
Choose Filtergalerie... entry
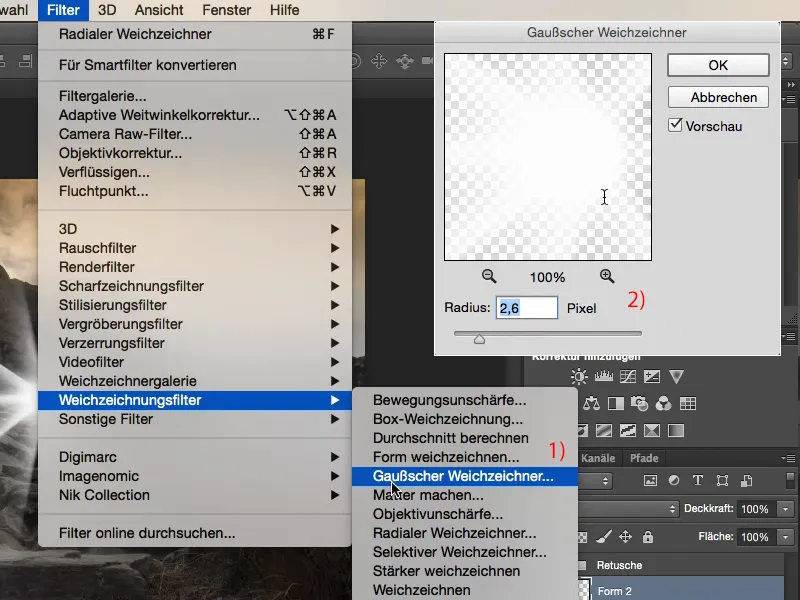click(x=195, y=96)
